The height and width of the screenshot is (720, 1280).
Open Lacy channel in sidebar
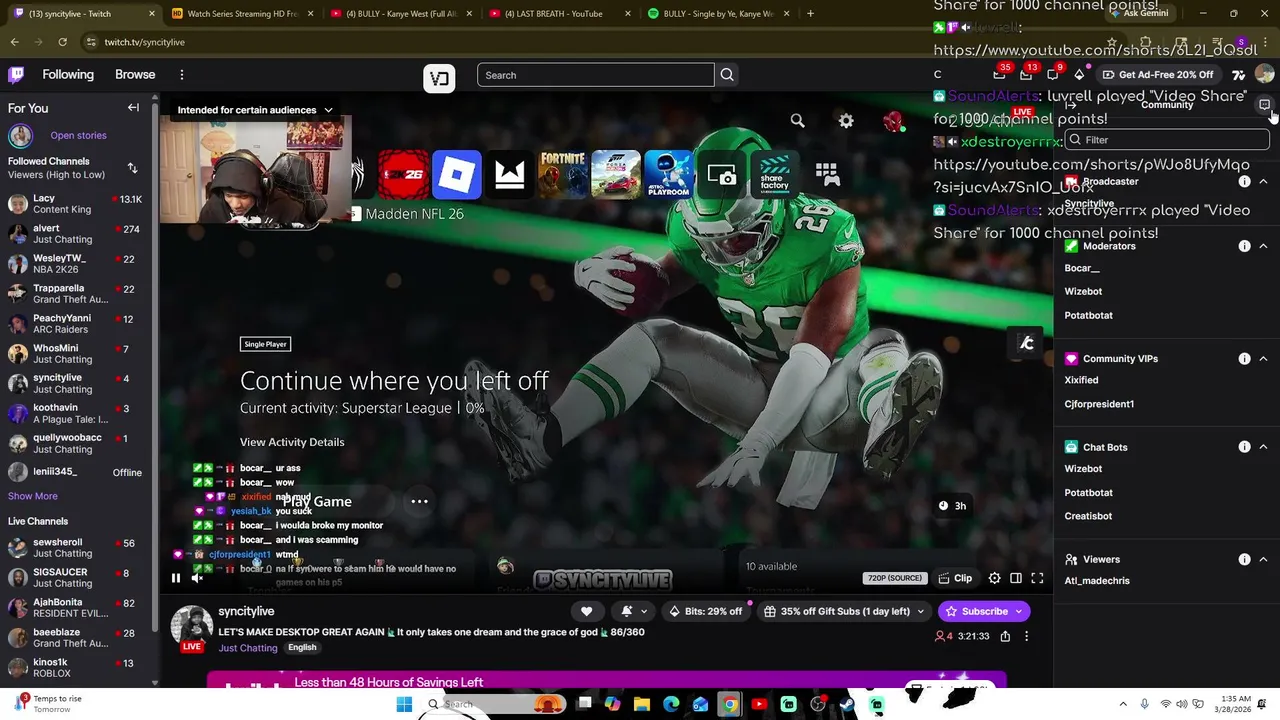pyautogui.click(x=75, y=204)
